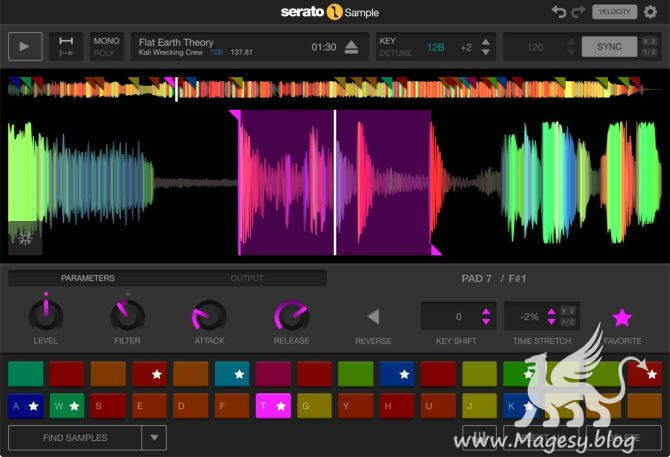Switch to MONO playback mode
The image size is (670, 457).
pos(106,41)
